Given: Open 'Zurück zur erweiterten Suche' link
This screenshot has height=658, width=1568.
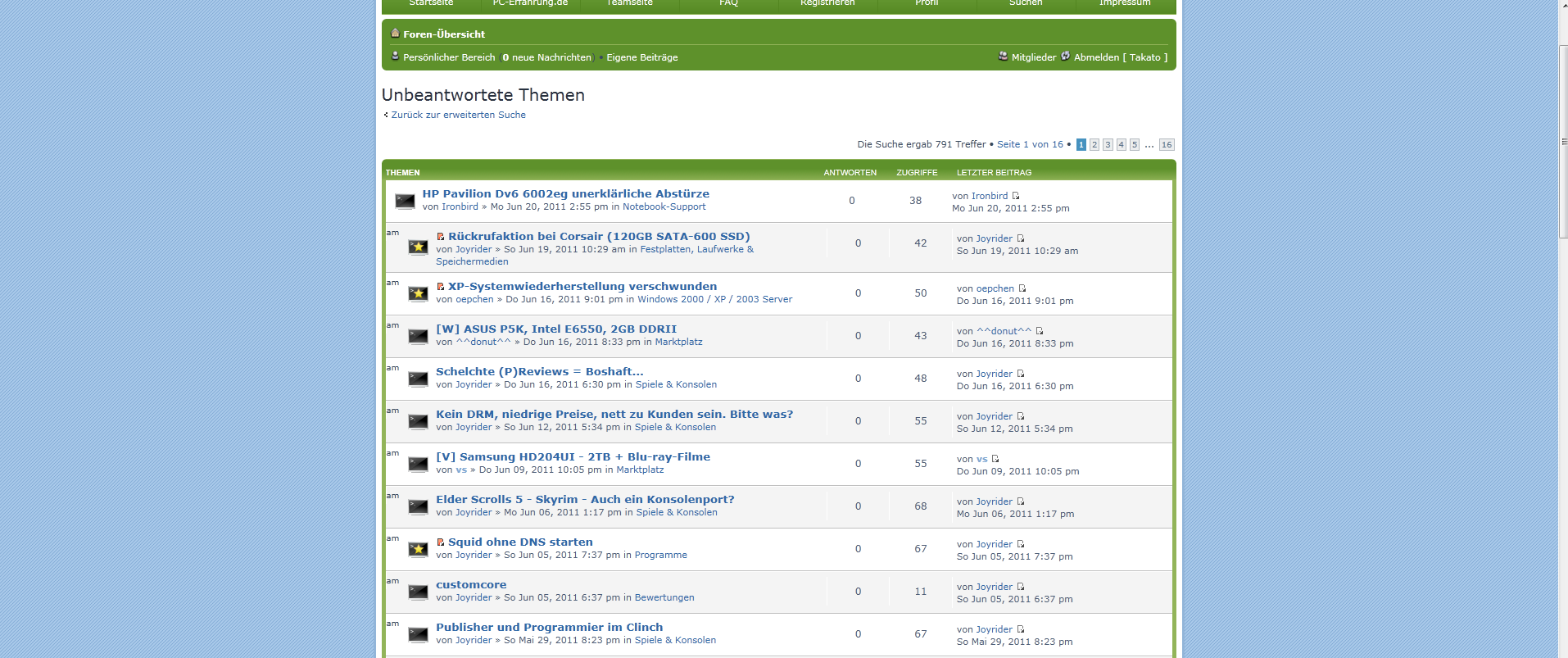Looking at the screenshot, I should click(x=458, y=115).
